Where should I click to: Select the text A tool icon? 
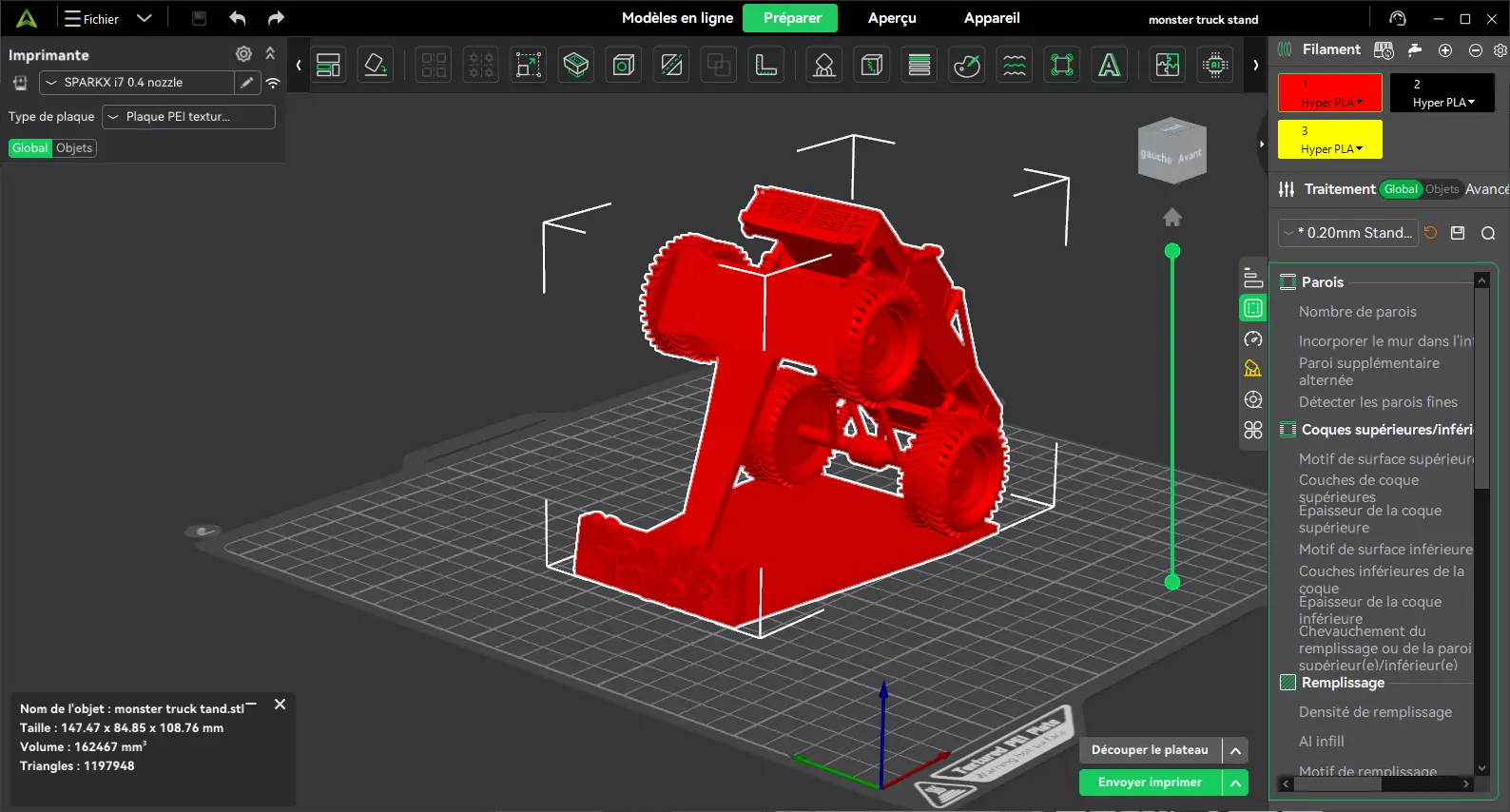1110,65
